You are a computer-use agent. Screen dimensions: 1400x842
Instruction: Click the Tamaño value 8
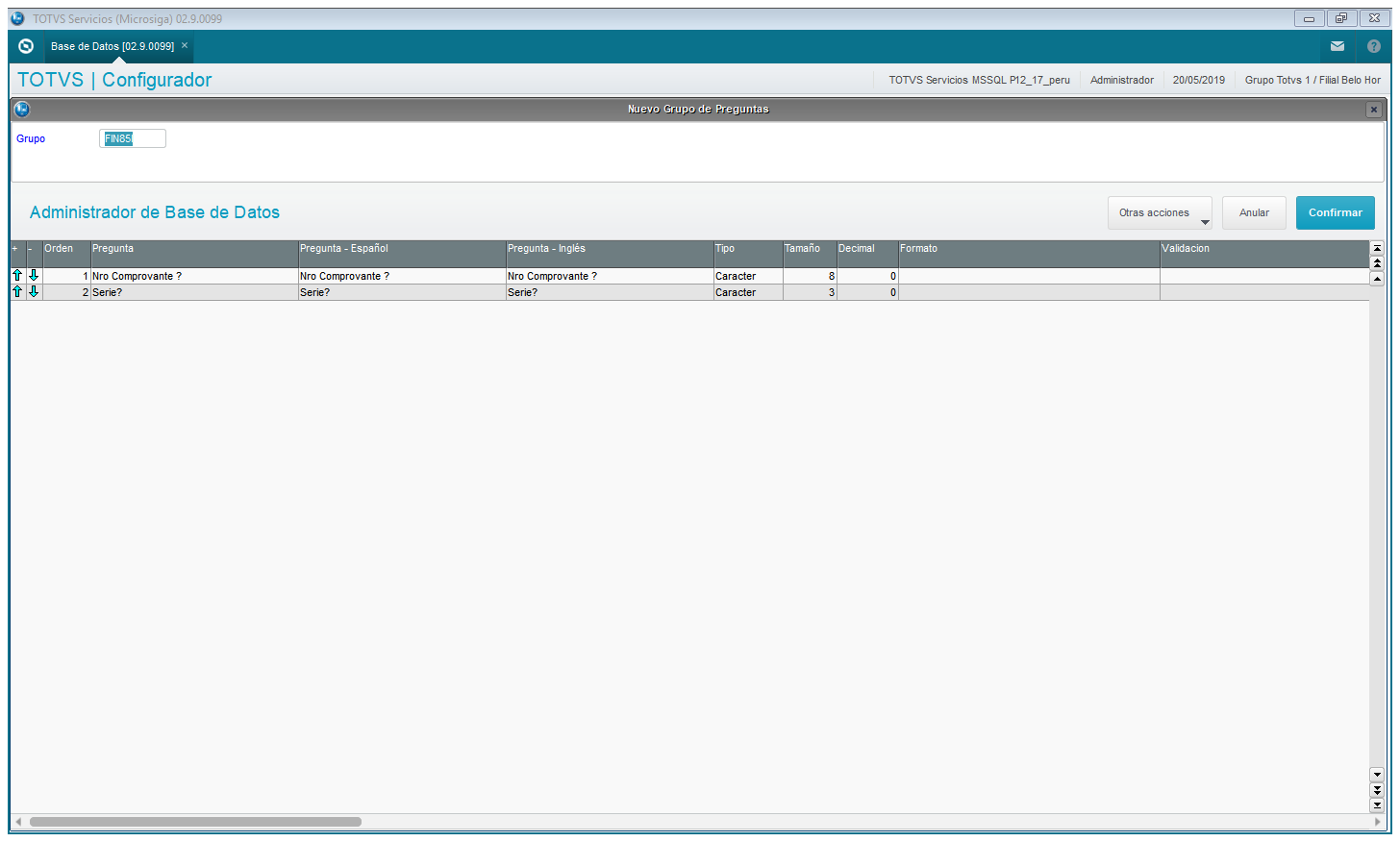(x=810, y=276)
